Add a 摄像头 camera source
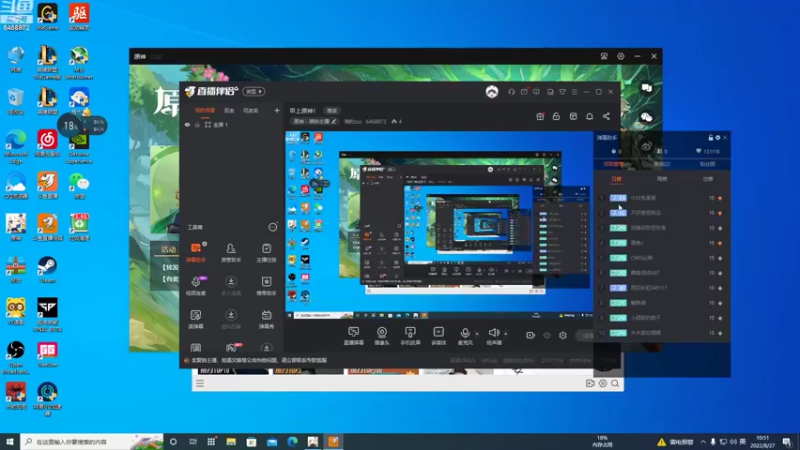 coord(382,336)
